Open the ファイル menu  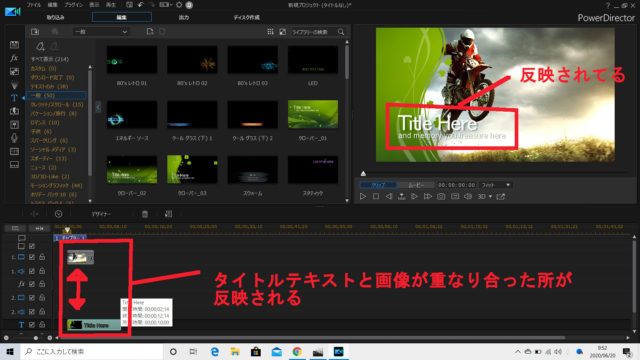coord(34,5)
